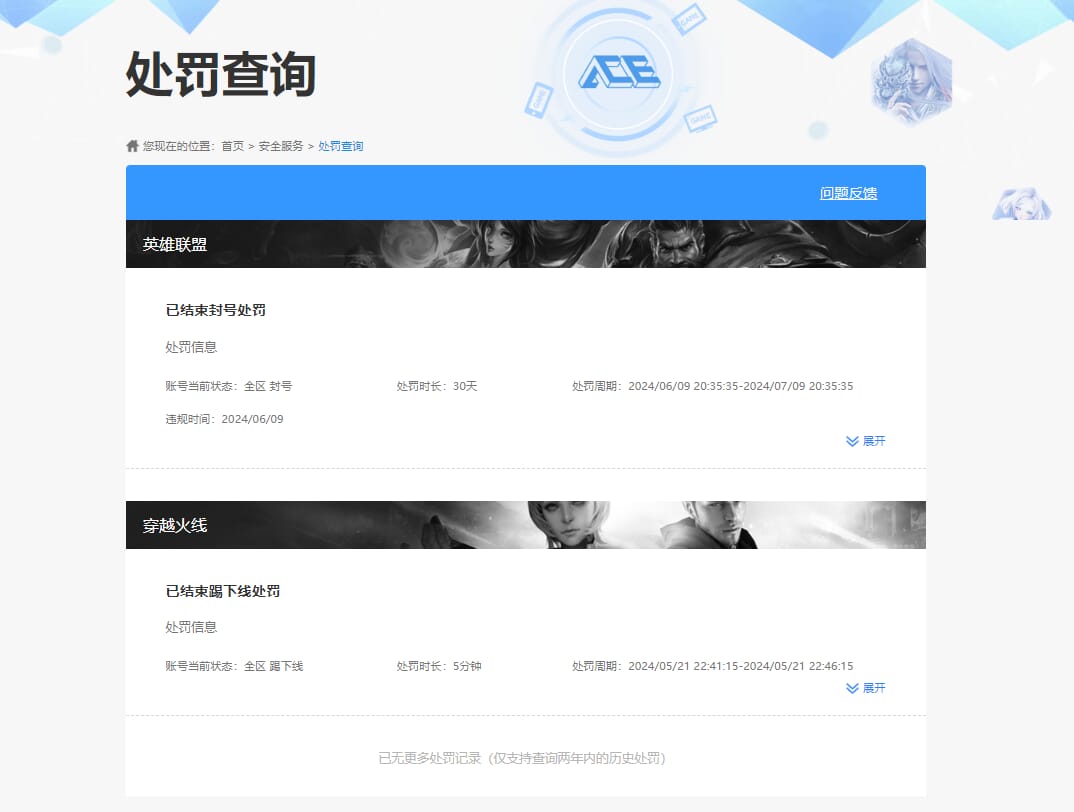Screen dimensions: 1074x812
Task: Open 安全服务 breadcrumb link
Action: coord(281,146)
